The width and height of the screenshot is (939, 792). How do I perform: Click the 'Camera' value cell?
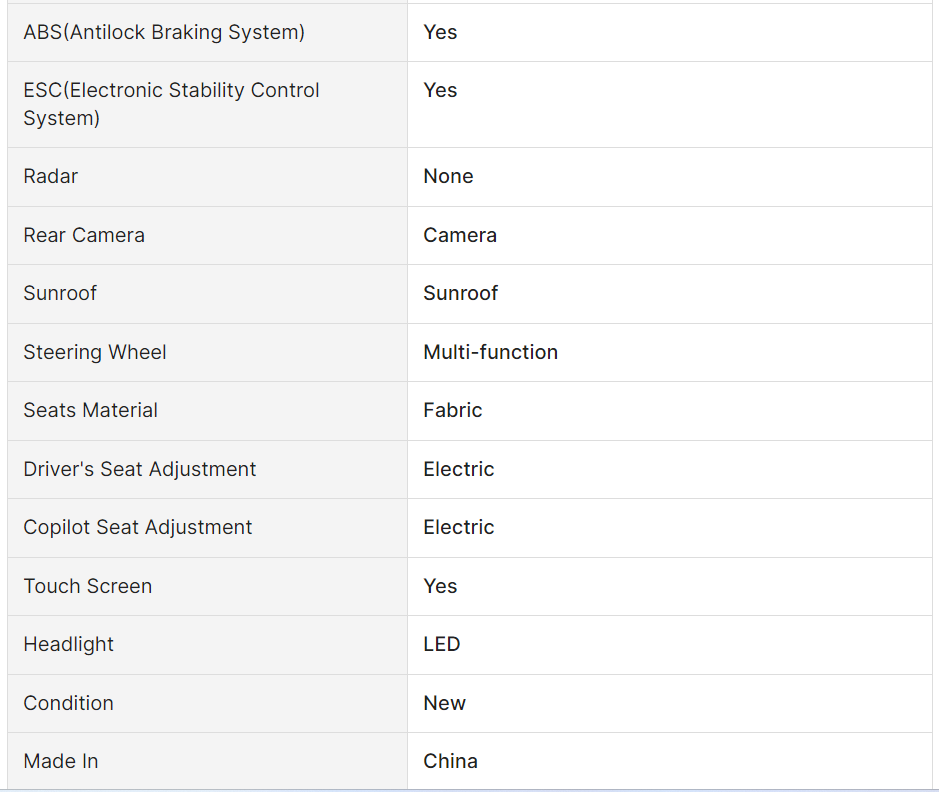[x=460, y=235]
